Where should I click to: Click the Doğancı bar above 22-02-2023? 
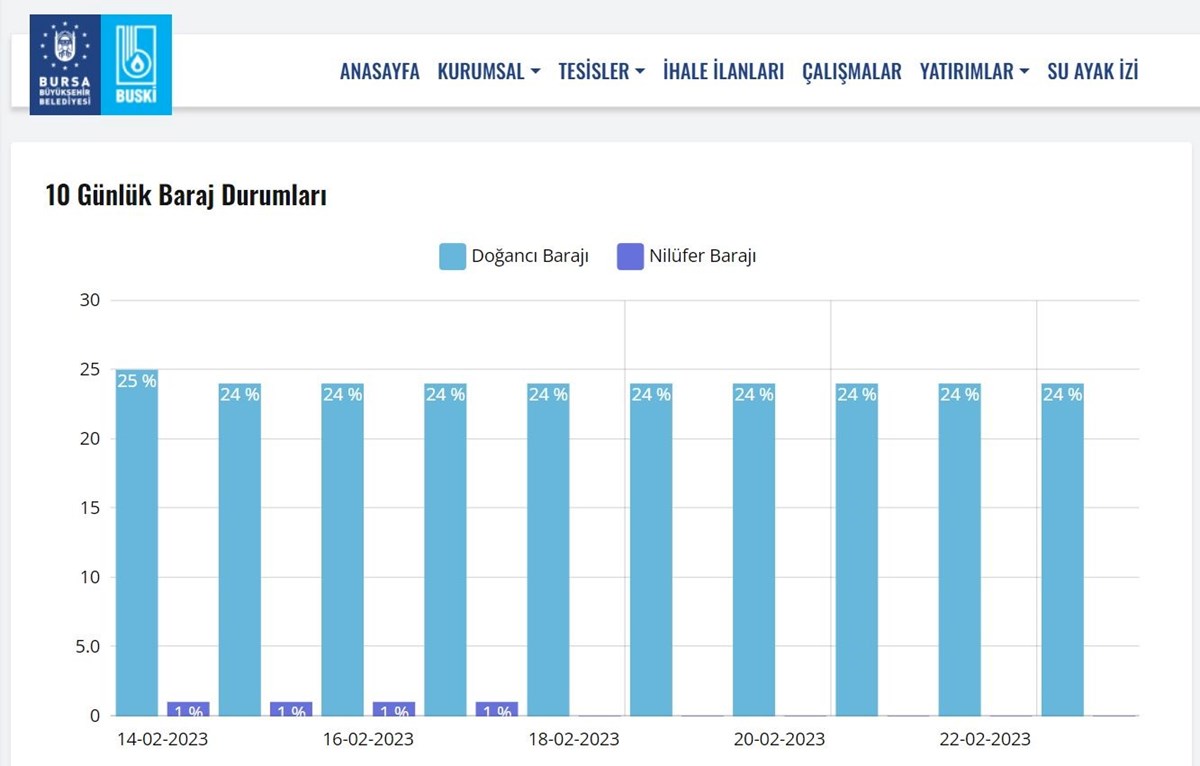pos(959,550)
